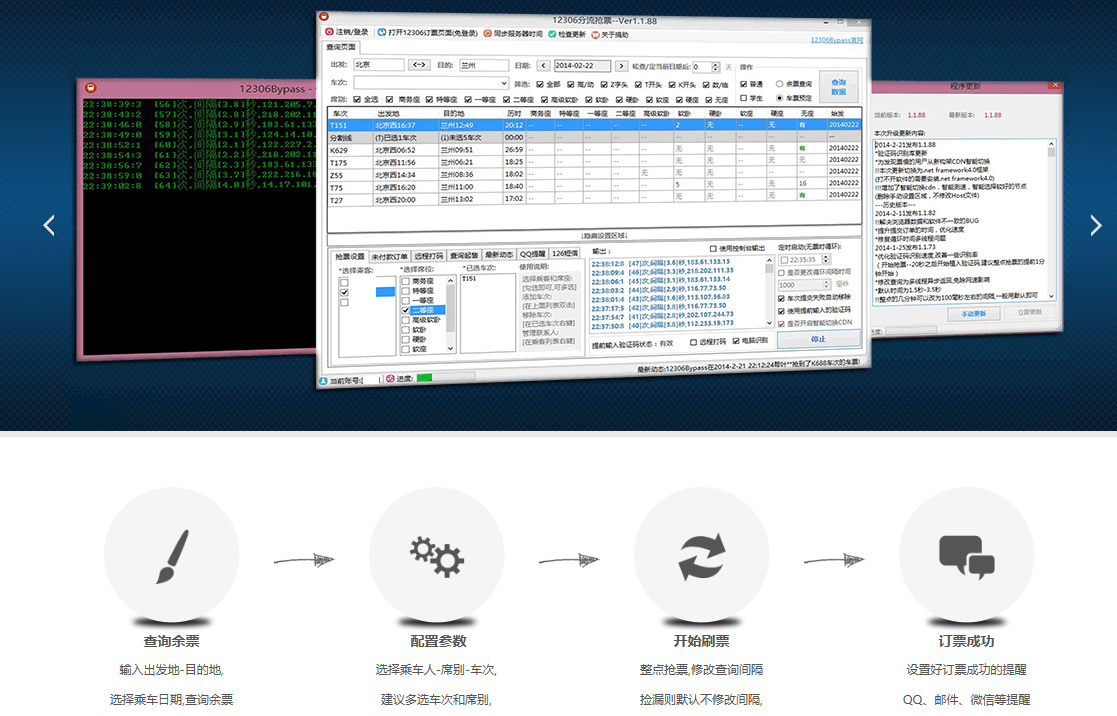Go to next carousel slide arrow

click(1096, 226)
